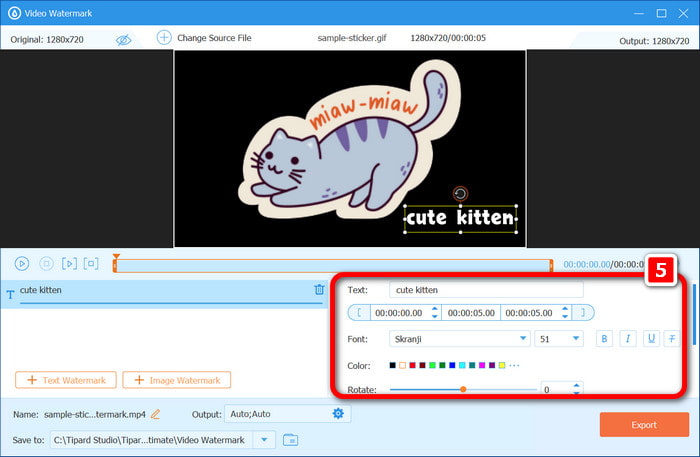Click the timeline end handle
700x457 pixels.
point(551,266)
